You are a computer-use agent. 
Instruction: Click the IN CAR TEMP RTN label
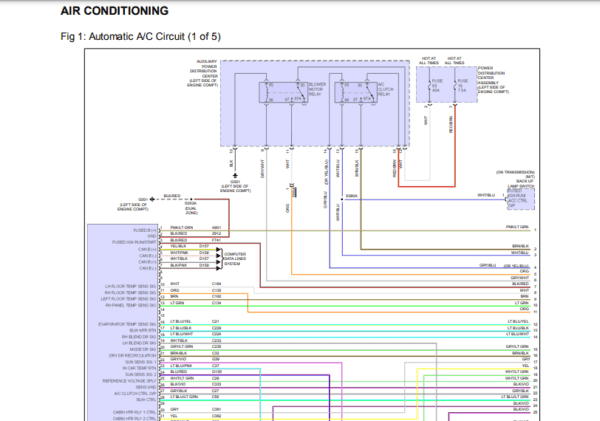click(139, 368)
